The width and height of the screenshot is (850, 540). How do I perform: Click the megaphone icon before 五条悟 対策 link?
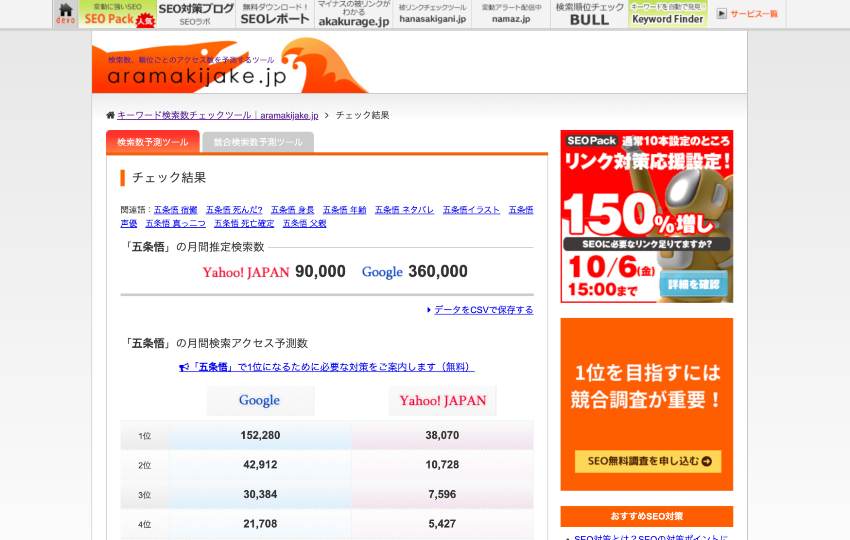coord(184,367)
